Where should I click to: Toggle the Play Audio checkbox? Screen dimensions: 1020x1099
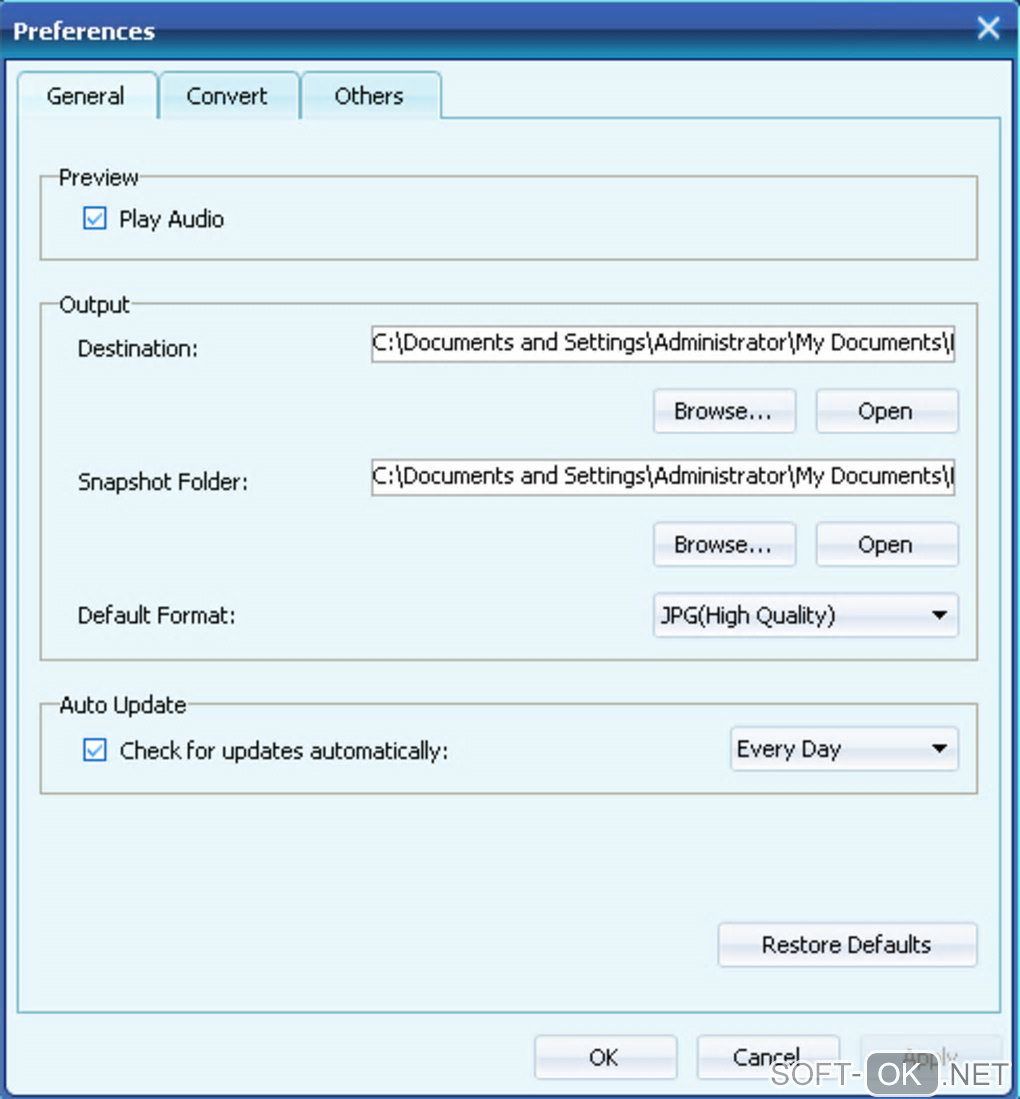[95, 219]
